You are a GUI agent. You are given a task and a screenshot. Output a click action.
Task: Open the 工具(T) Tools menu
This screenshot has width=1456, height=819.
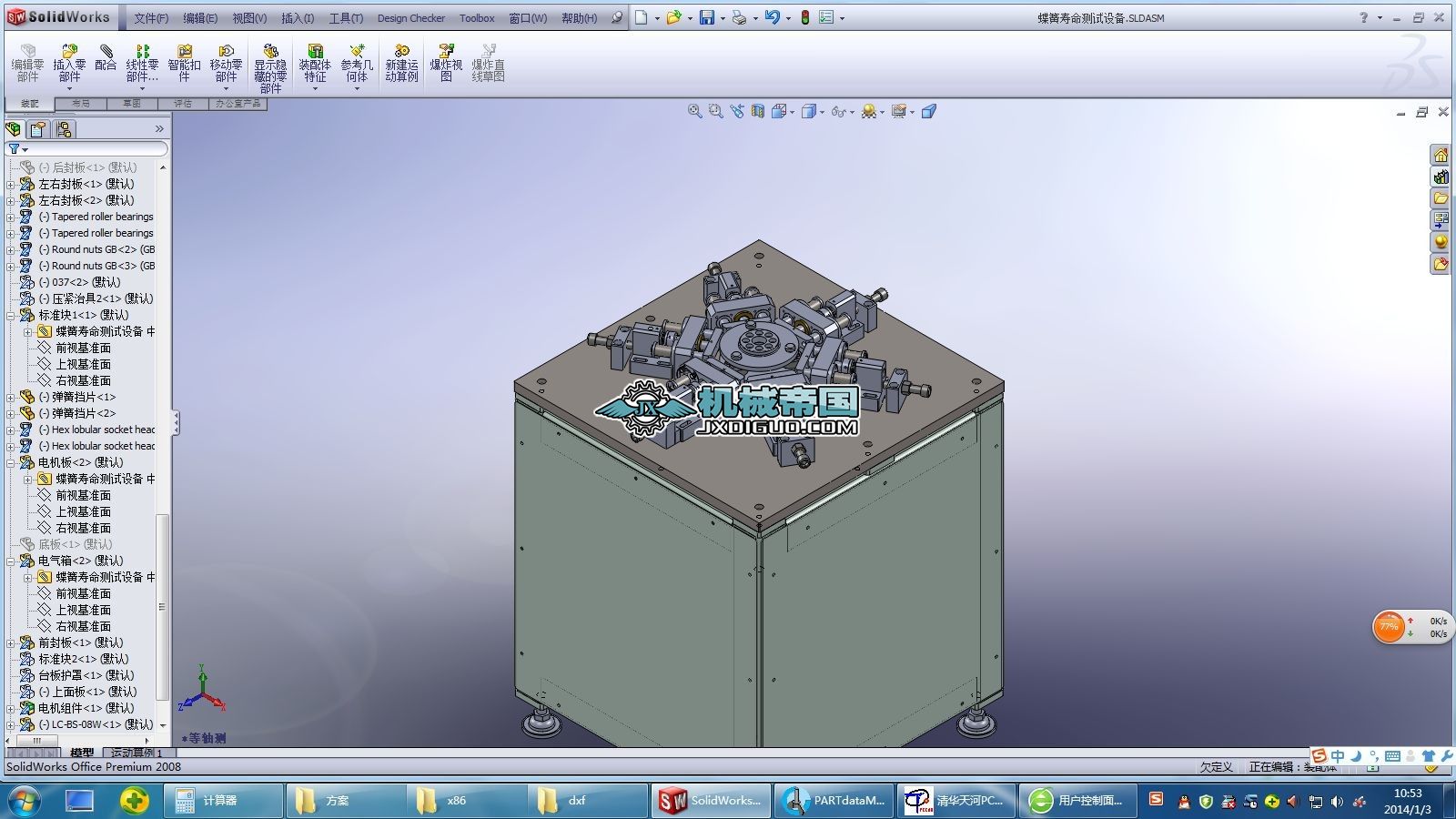pyautogui.click(x=346, y=18)
